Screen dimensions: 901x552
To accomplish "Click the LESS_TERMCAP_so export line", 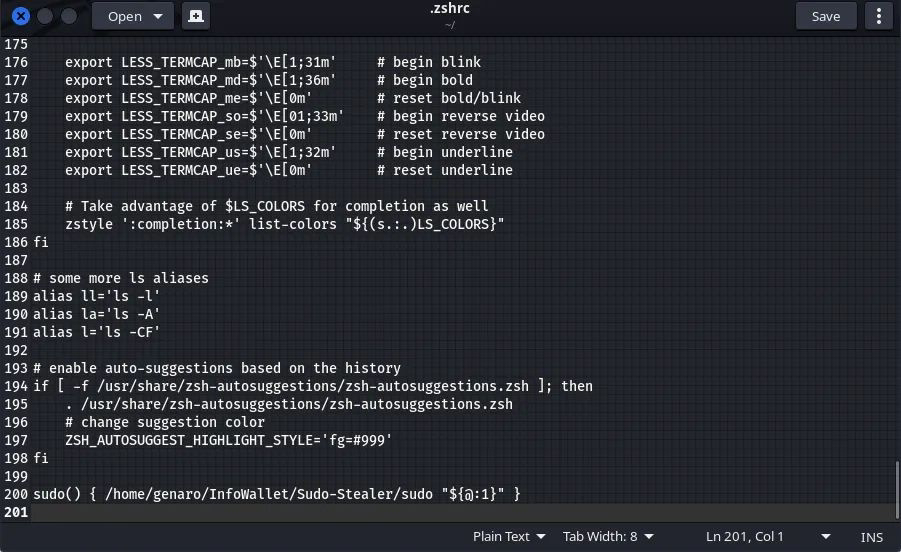I will [305, 116].
